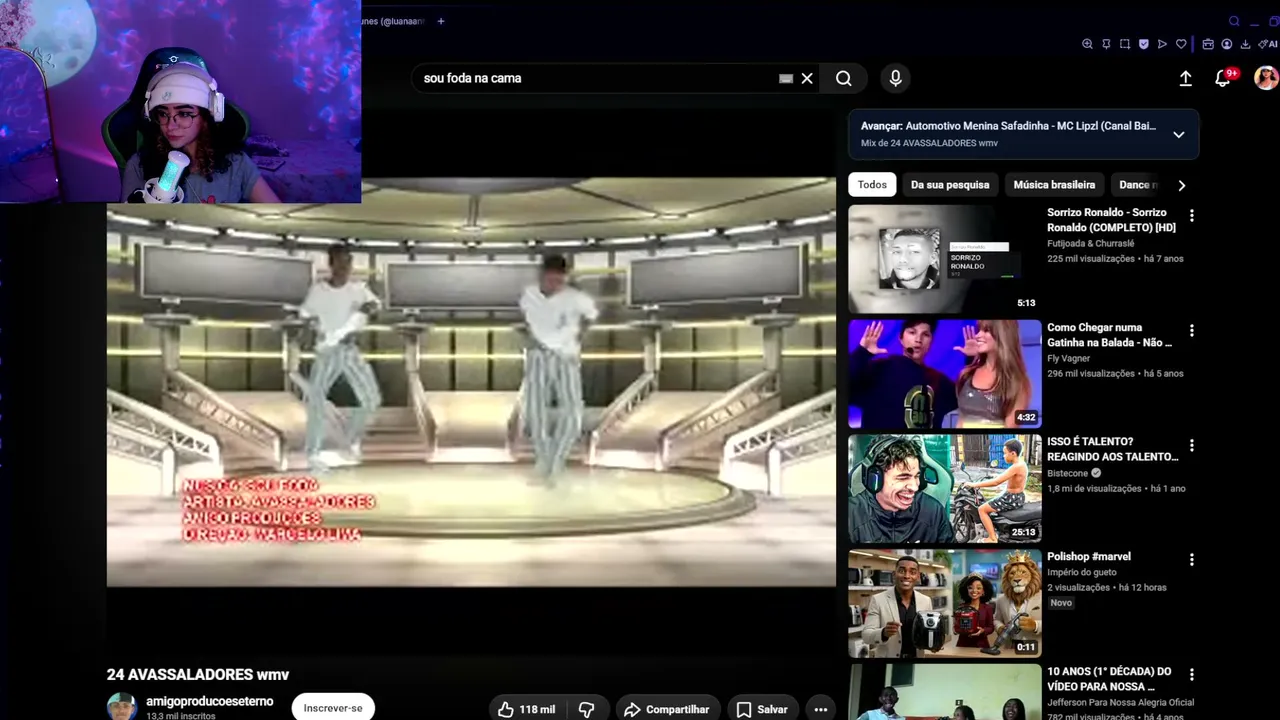
Task: Click the browser tab search magnifier
Action: coord(1234,21)
